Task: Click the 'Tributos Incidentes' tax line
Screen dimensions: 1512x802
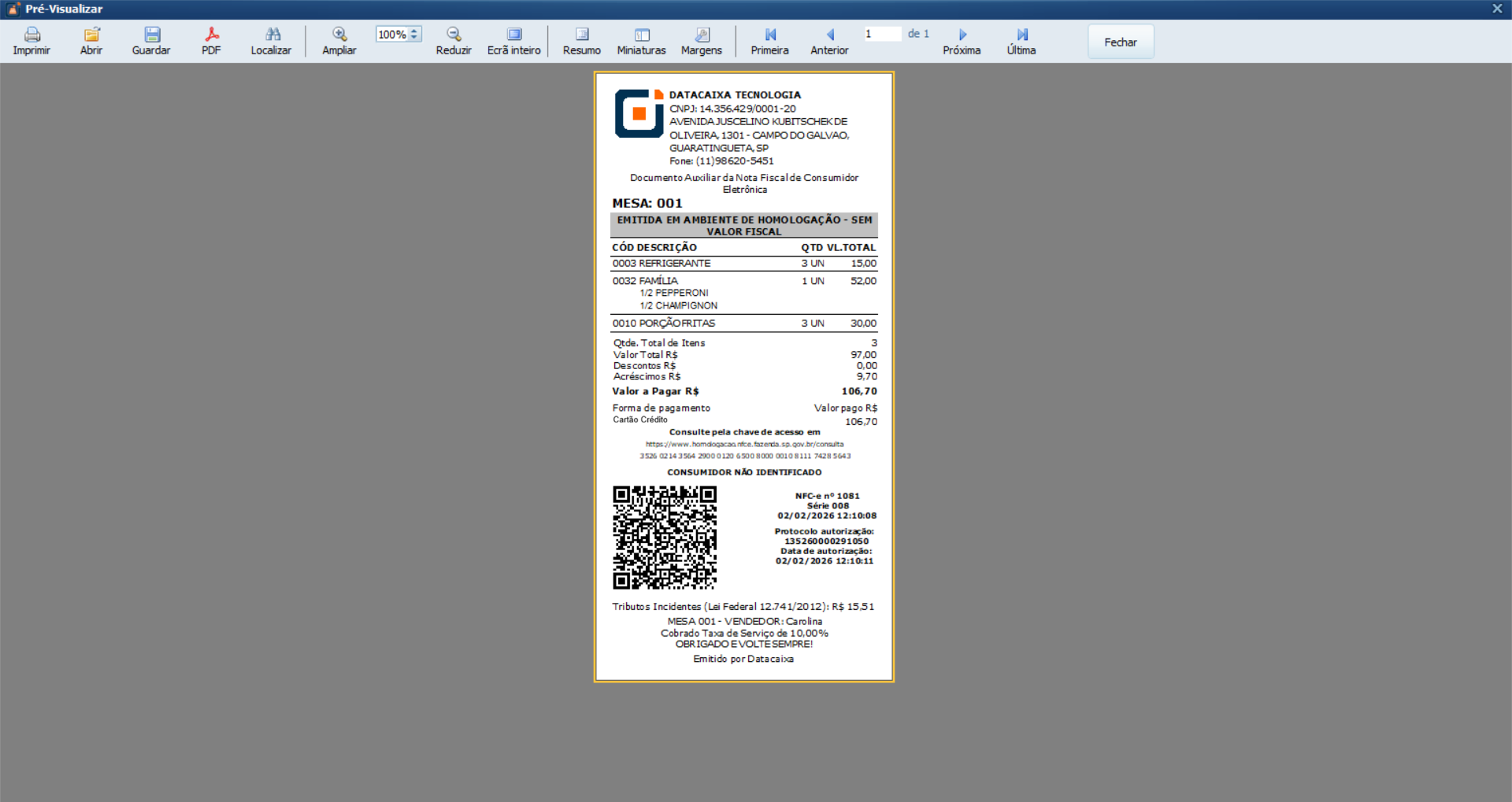Action: coord(743,607)
